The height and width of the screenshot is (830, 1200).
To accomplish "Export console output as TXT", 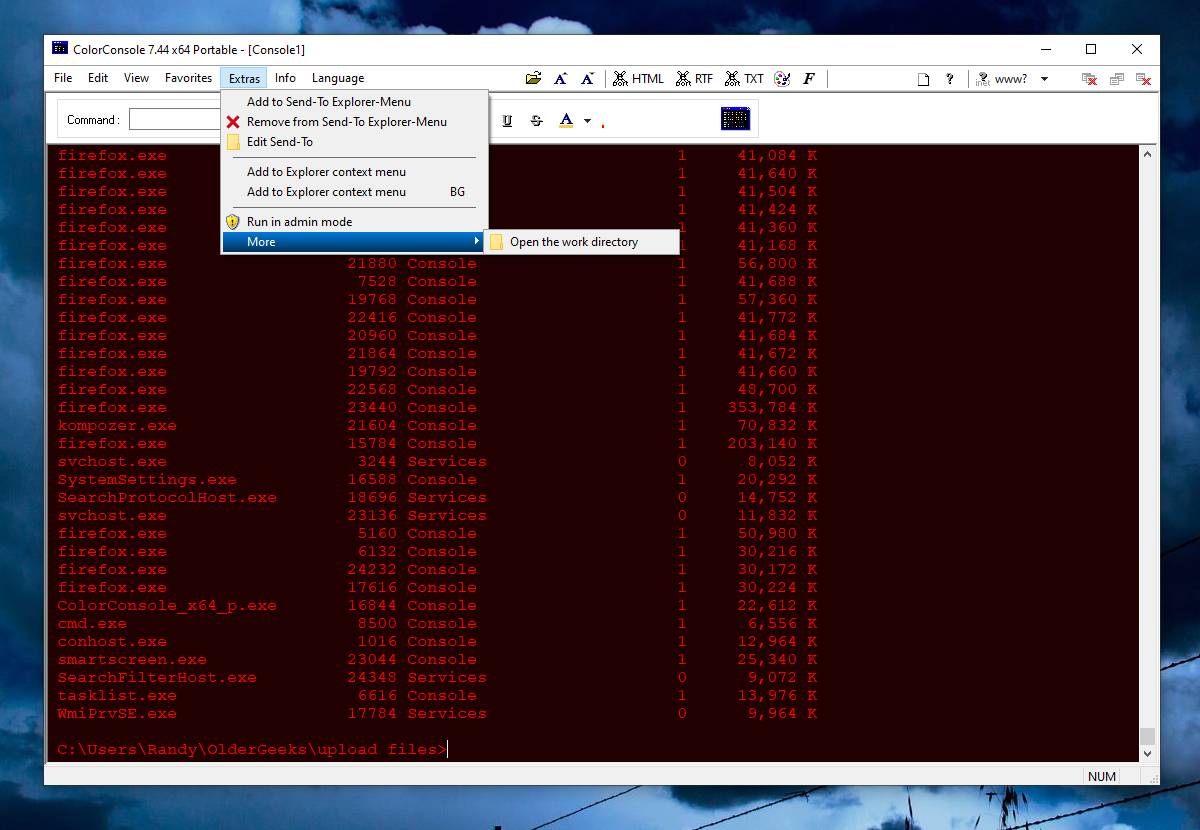I will (744, 78).
